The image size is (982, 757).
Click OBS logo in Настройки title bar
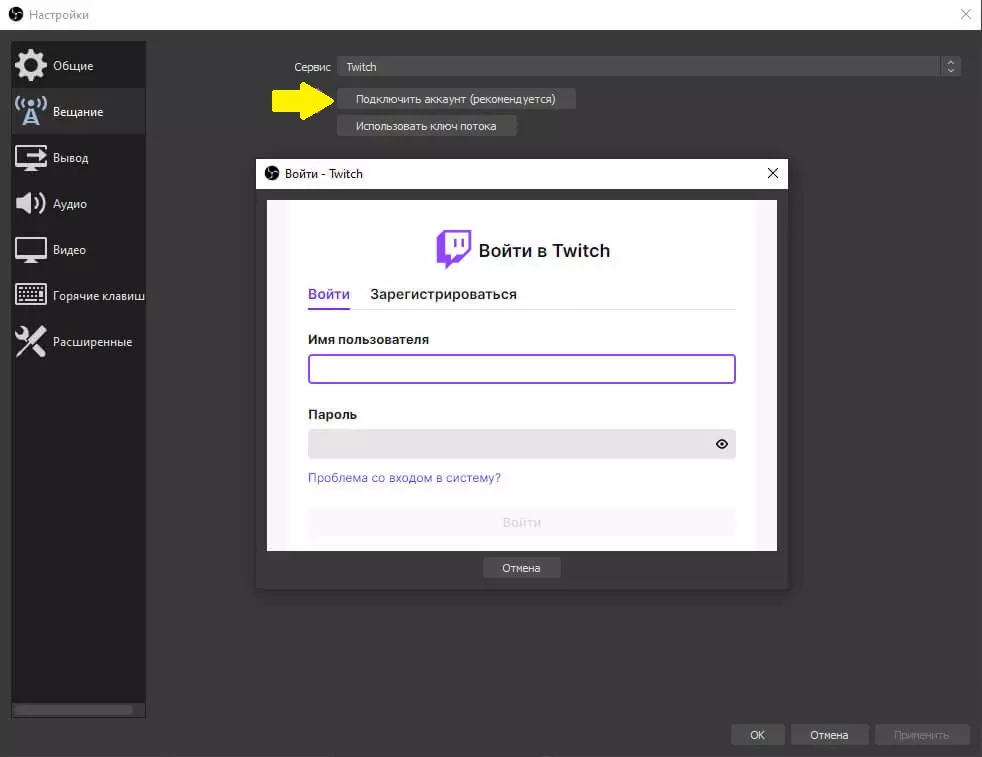[16, 14]
